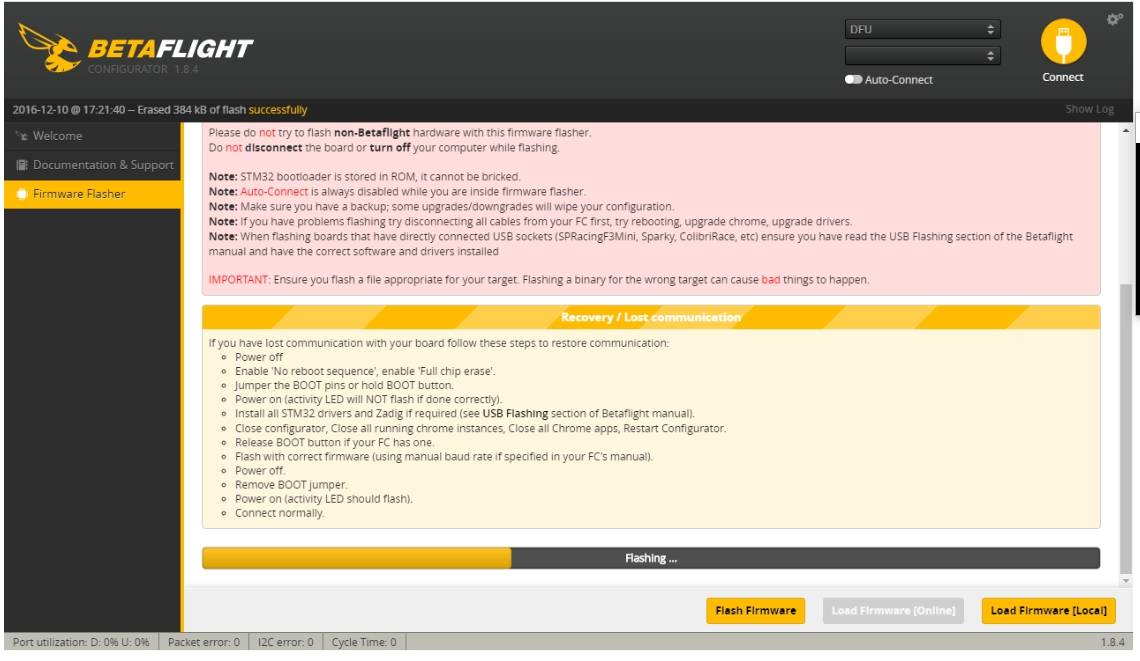Click the 'Remove BOOT jumper.' step
Image resolution: width=1140 pixels, height=661 pixels.
[x=291, y=485]
